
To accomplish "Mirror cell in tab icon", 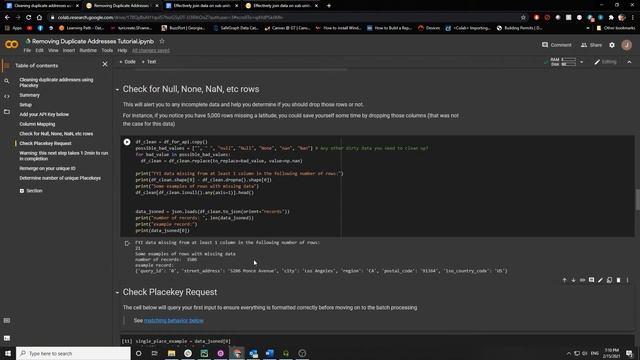I will click(x=609, y=280).
